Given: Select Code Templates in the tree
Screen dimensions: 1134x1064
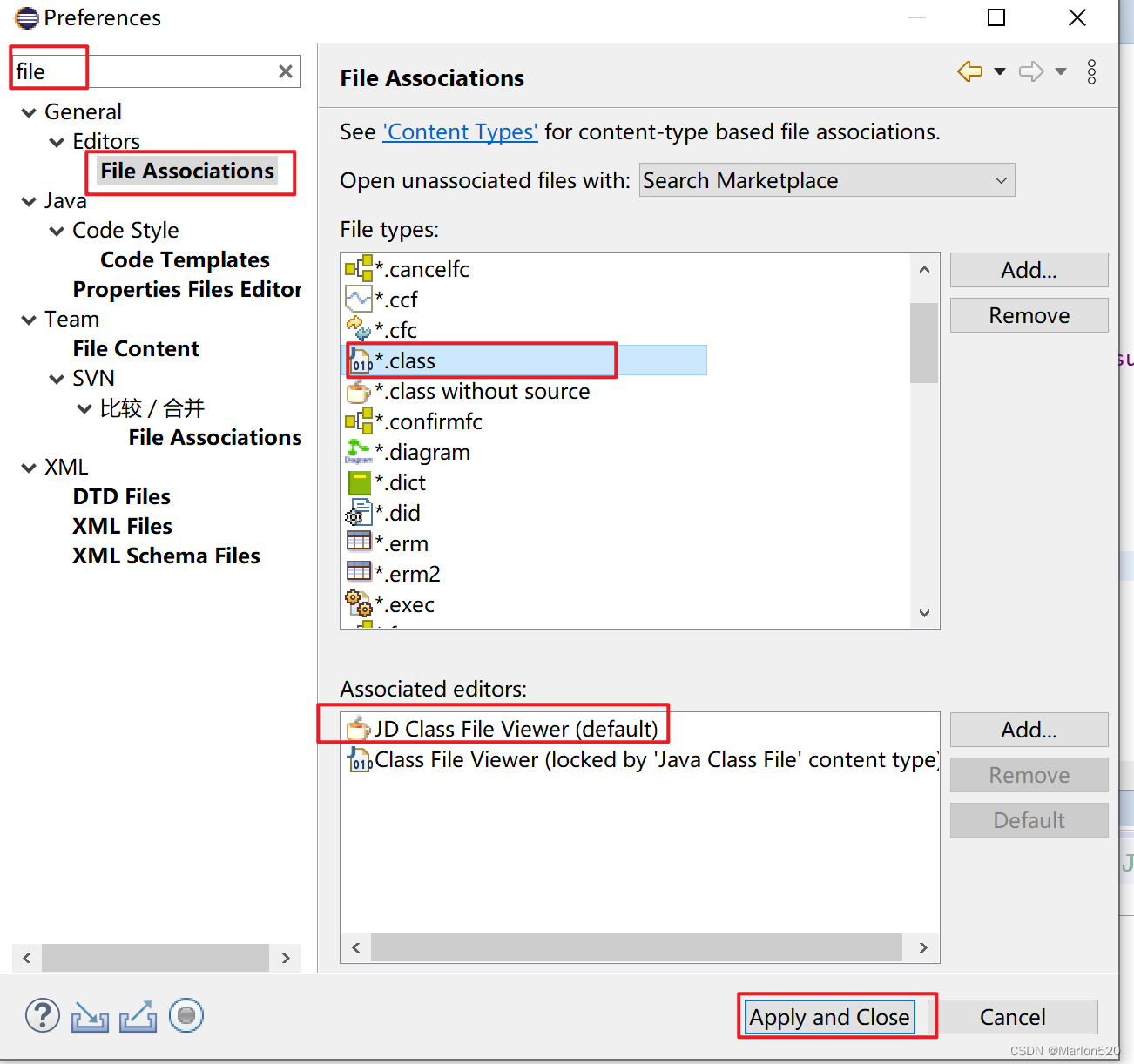Looking at the screenshot, I should [185, 259].
